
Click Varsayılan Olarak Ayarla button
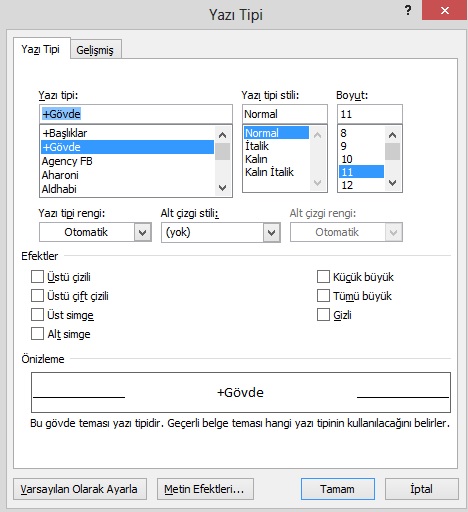click(80, 489)
